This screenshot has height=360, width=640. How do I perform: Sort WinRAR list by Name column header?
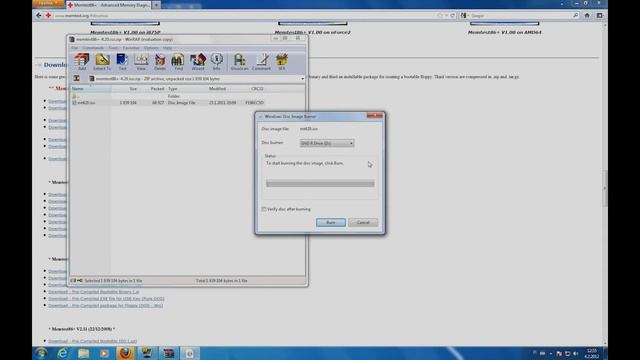(x=91, y=89)
